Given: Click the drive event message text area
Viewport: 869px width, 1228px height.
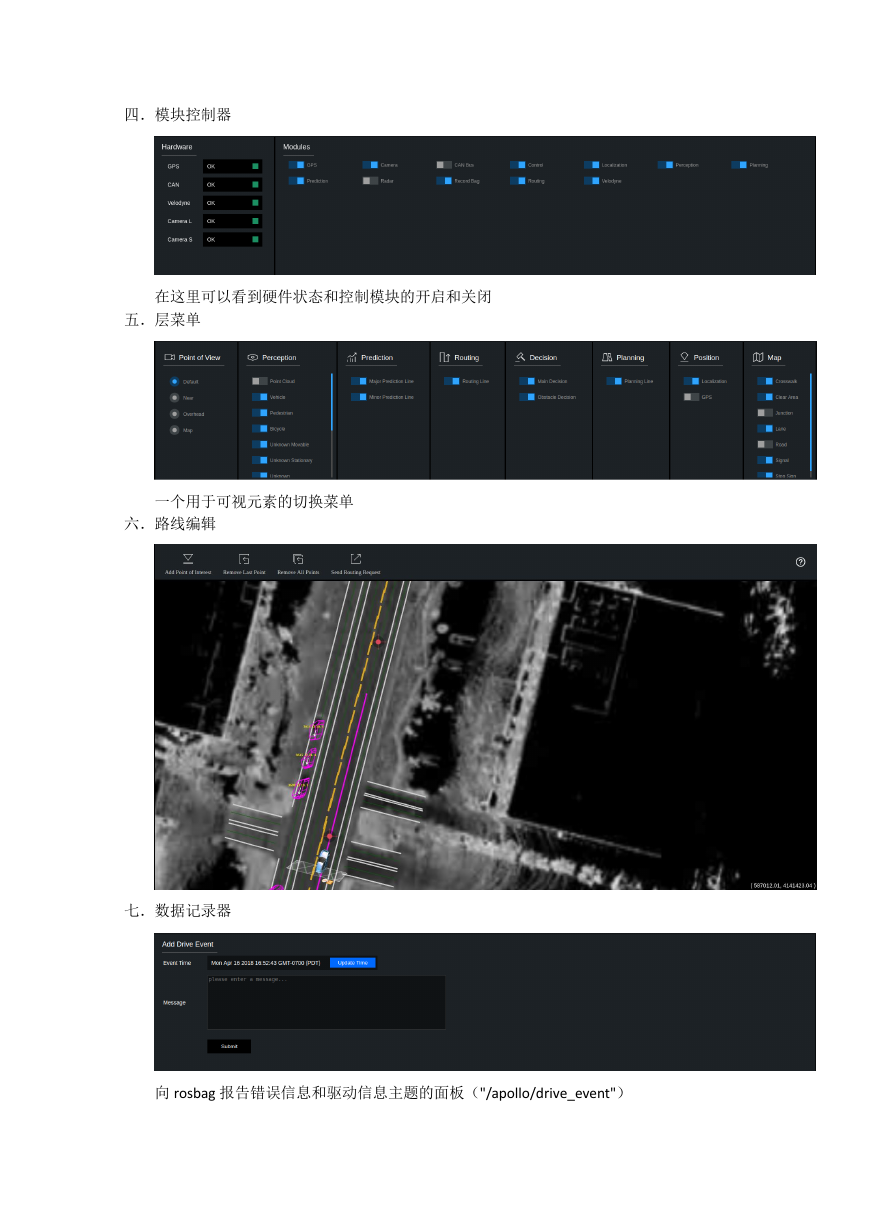Looking at the screenshot, I should point(326,1002).
